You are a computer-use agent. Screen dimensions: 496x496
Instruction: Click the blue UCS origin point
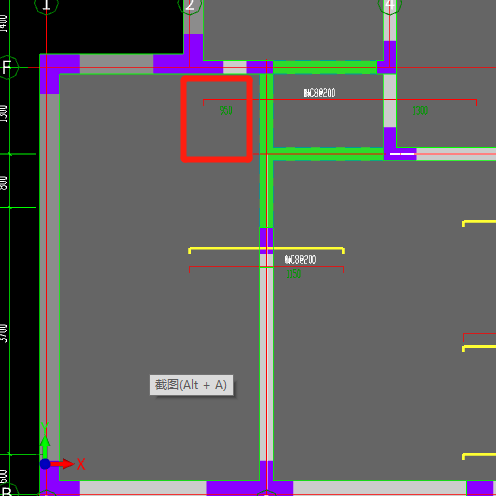45,464
